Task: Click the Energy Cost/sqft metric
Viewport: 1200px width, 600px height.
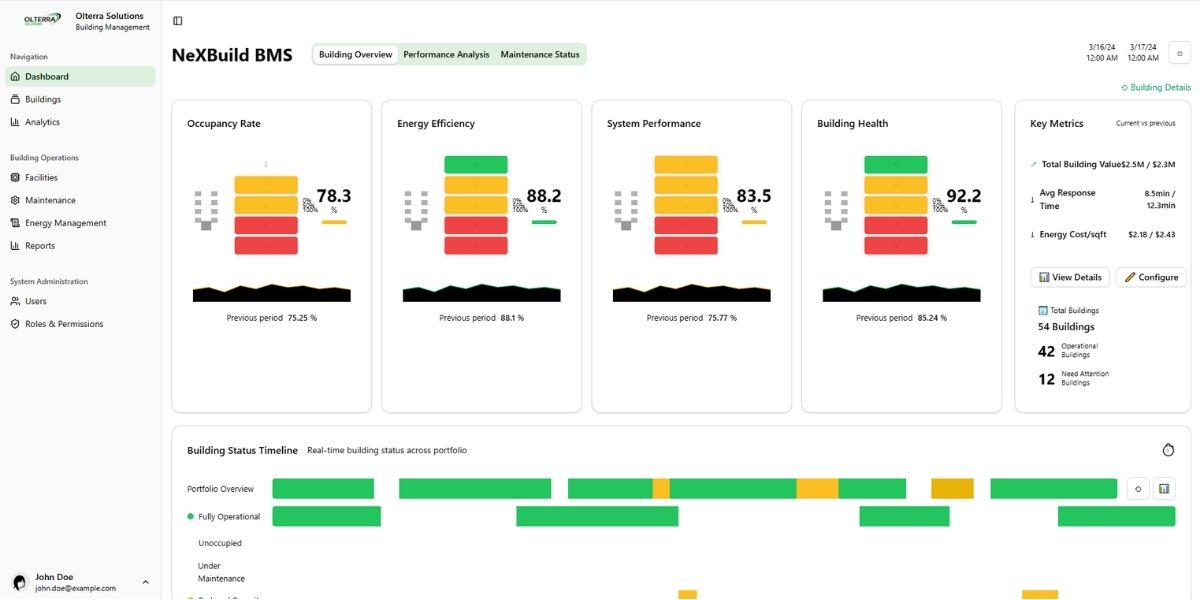Action: 1102,234
